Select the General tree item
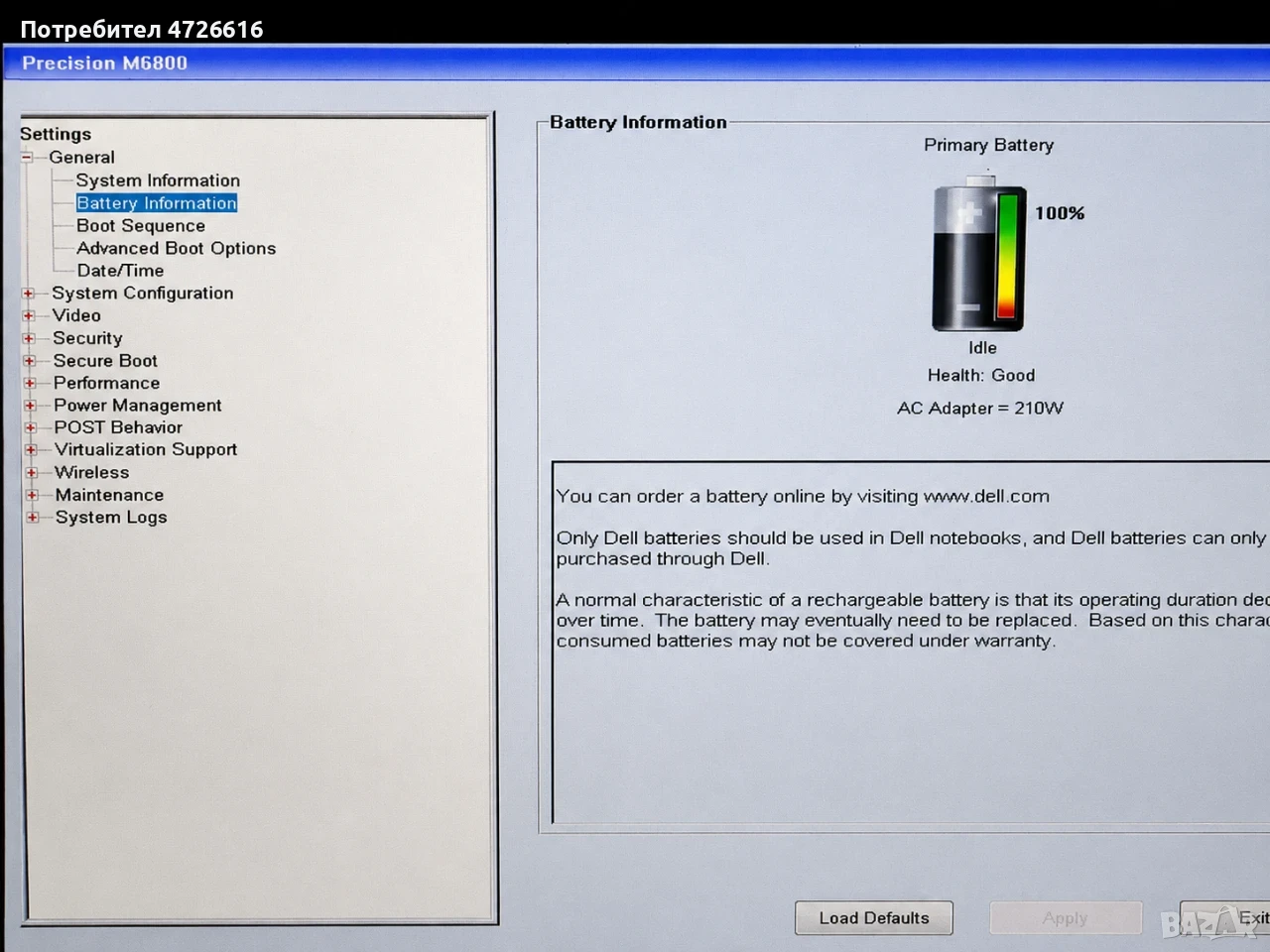This screenshot has height=952, width=1270. pyautogui.click(x=81, y=158)
